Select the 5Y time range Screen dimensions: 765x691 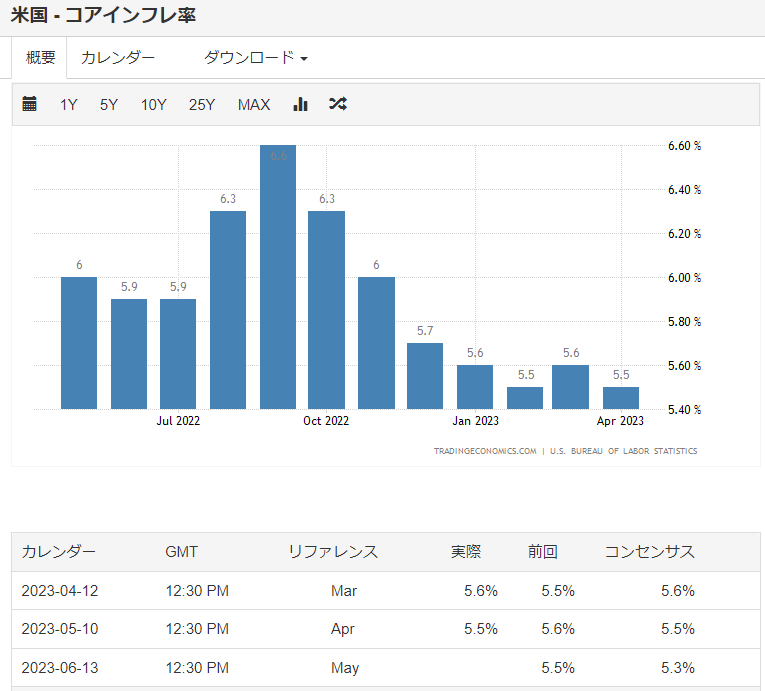(x=109, y=104)
